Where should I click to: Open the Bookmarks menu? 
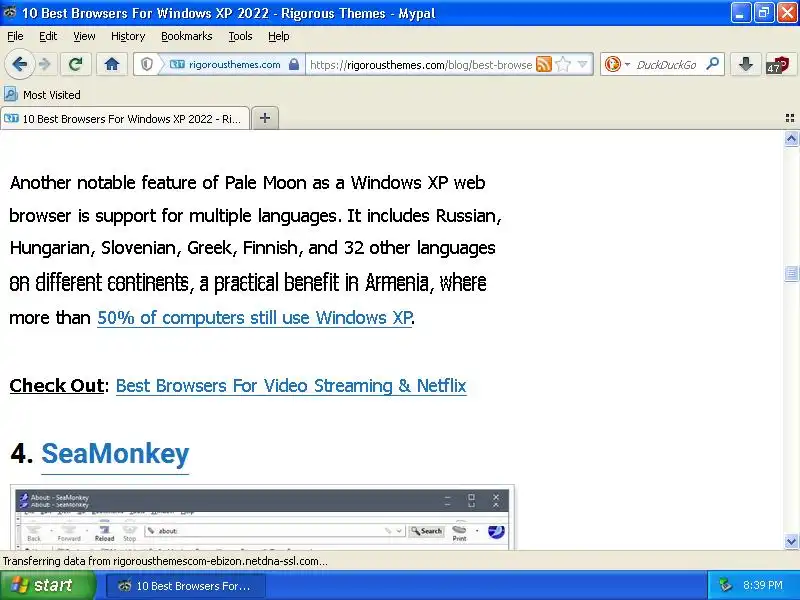187,36
